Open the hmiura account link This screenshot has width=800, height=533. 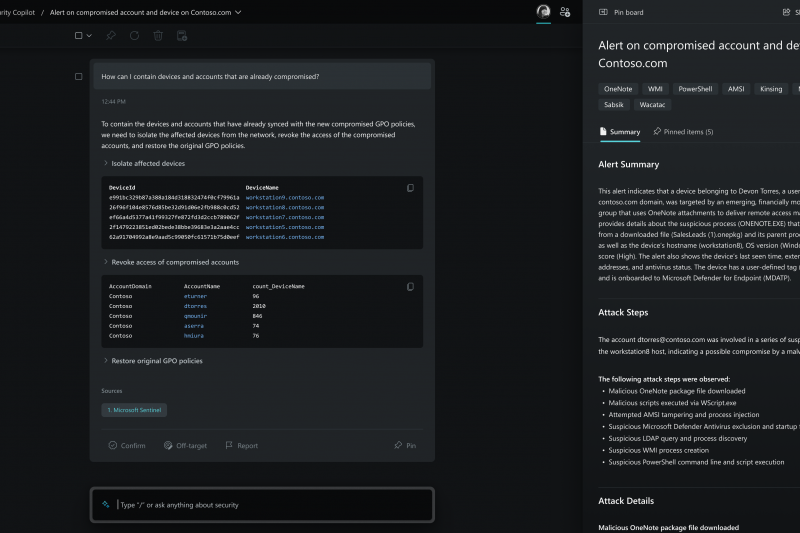[194, 336]
